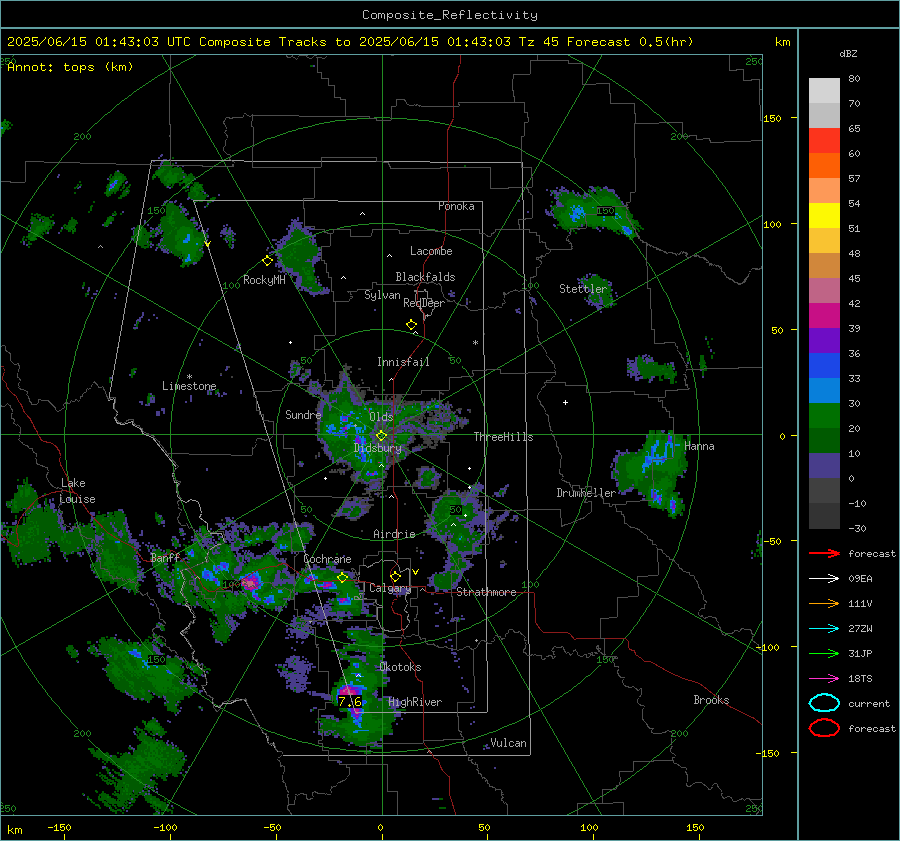Screen dimensions: 900x841
Task: Click the Okotoks label
Action: 400,667
